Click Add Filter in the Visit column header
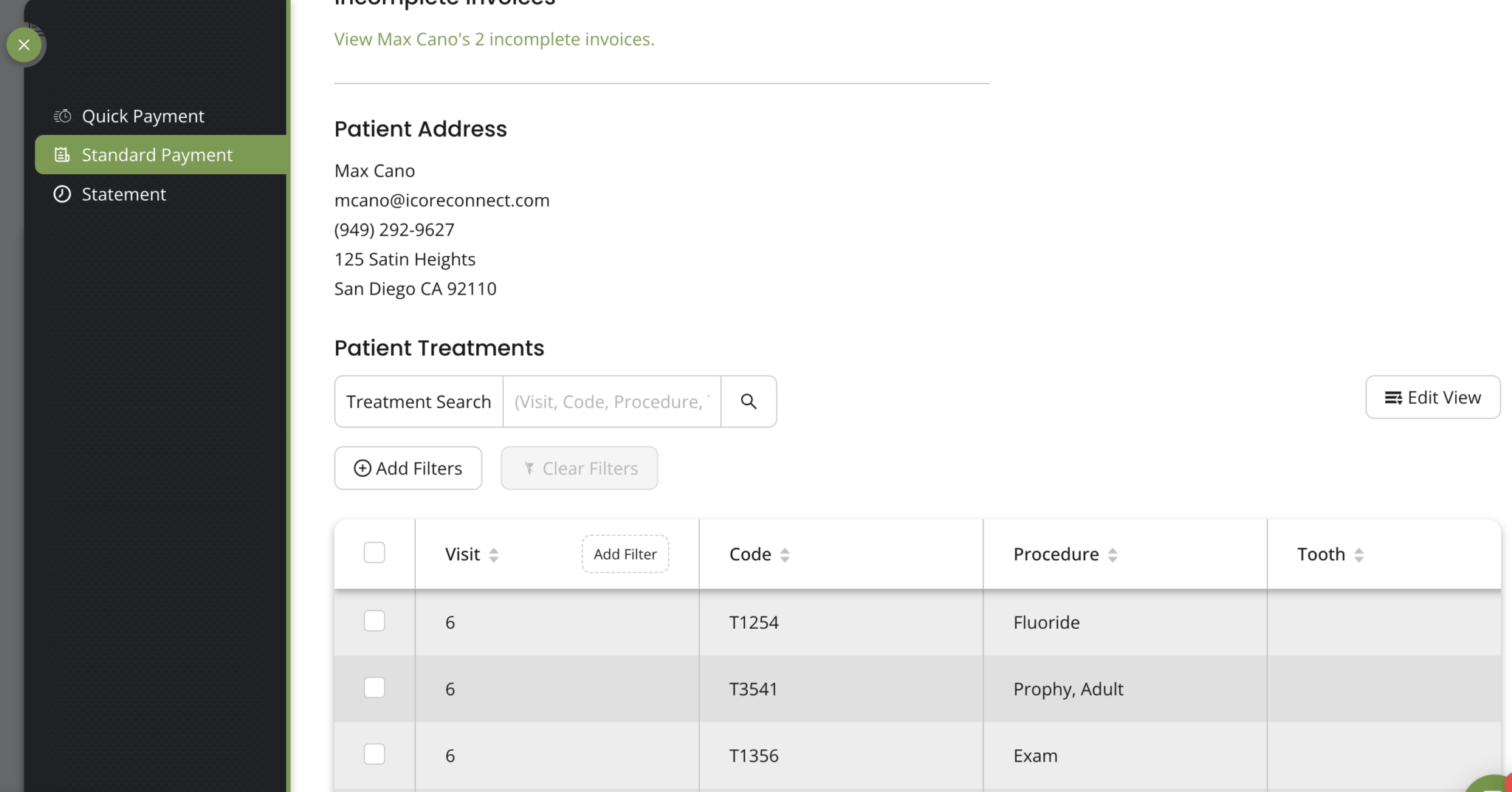This screenshot has width=1512, height=792. (x=624, y=553)
